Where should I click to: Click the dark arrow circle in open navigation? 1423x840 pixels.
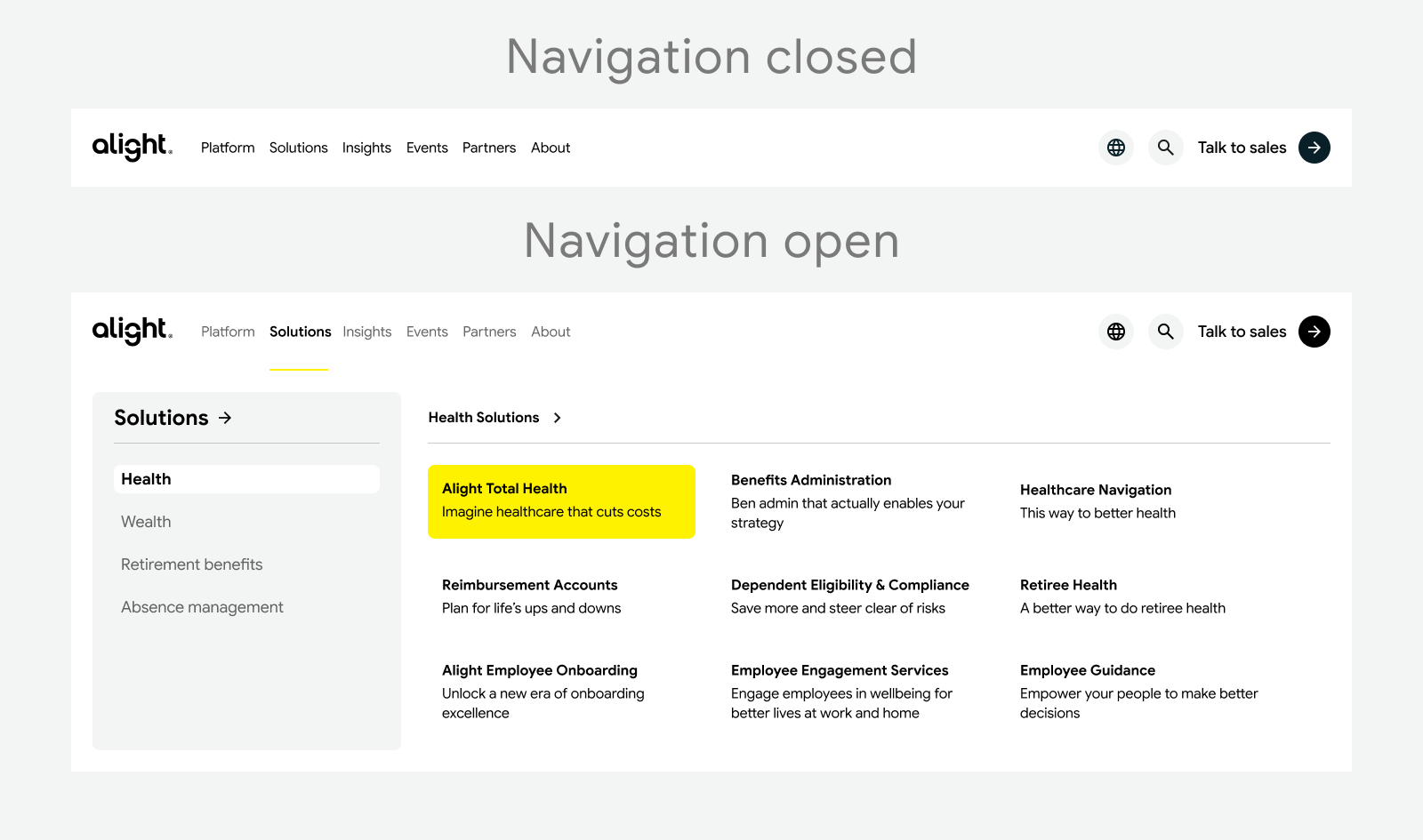click(x=1314, y=332)
